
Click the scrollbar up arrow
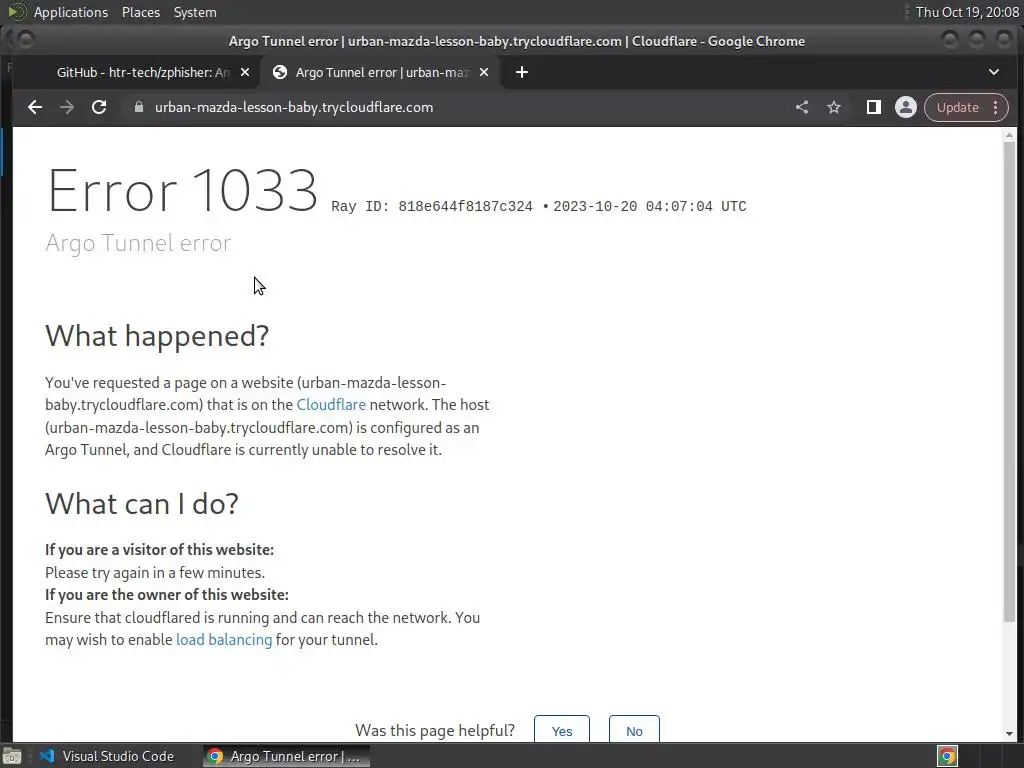[1010, 135]
